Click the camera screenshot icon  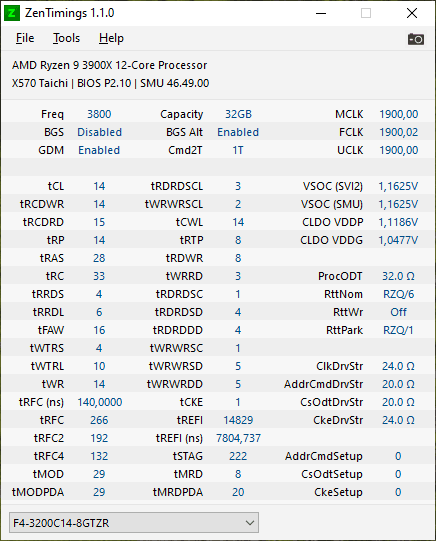point(416,39)
